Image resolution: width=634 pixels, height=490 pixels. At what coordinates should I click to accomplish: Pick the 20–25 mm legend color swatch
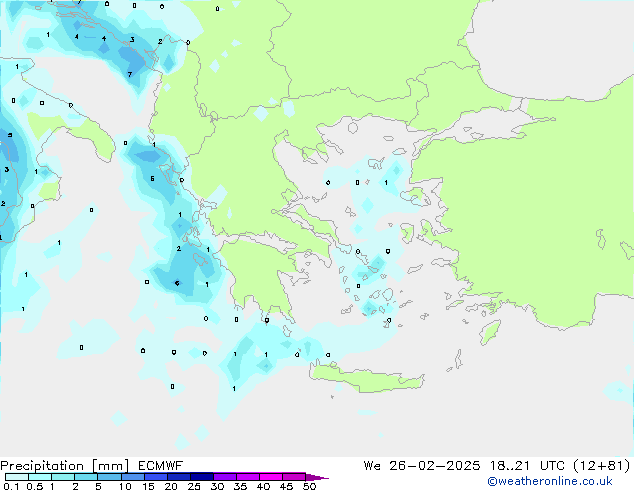(x=179, y=477)
